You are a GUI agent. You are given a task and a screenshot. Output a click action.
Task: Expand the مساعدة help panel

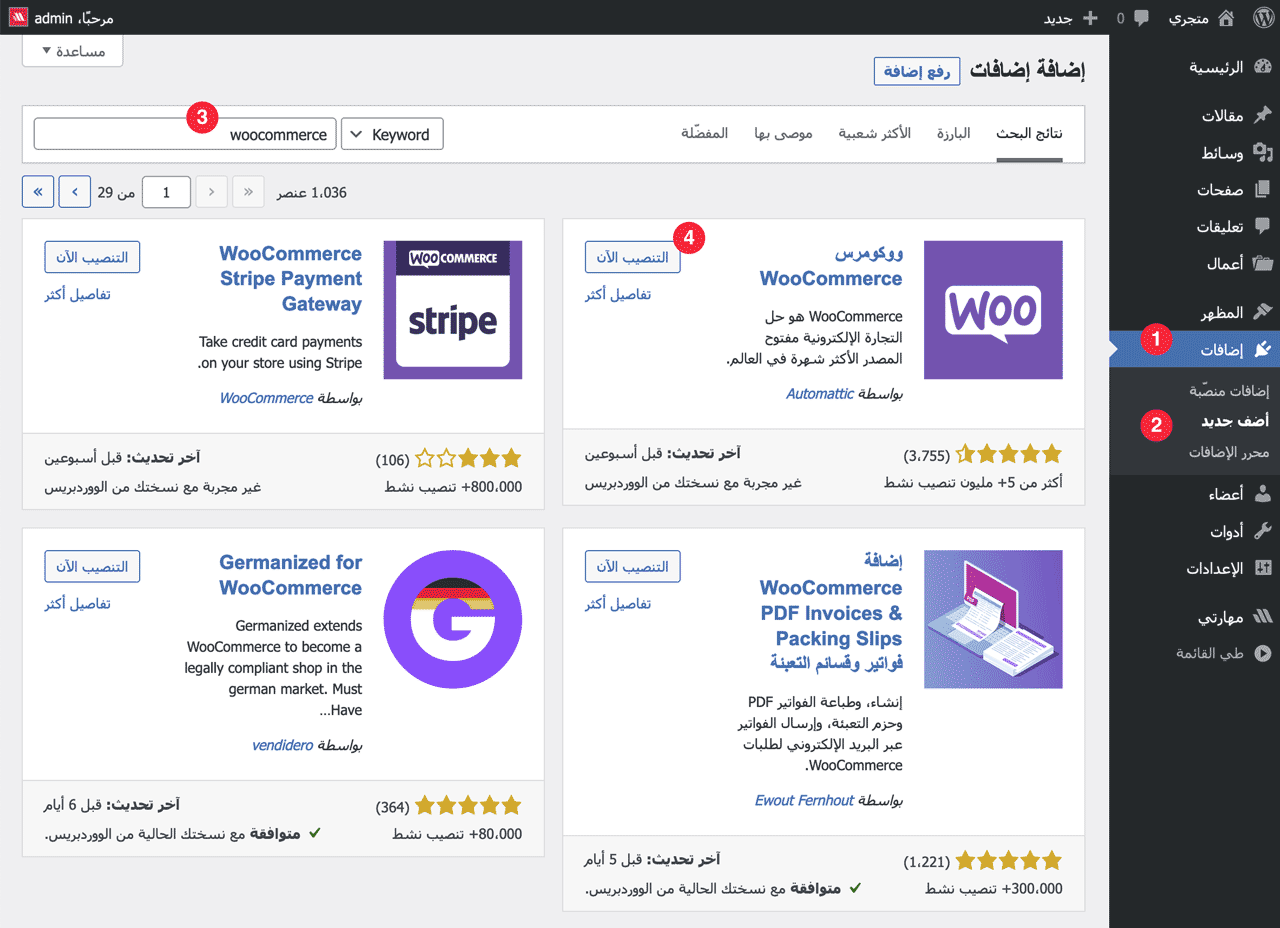(72, 50)
